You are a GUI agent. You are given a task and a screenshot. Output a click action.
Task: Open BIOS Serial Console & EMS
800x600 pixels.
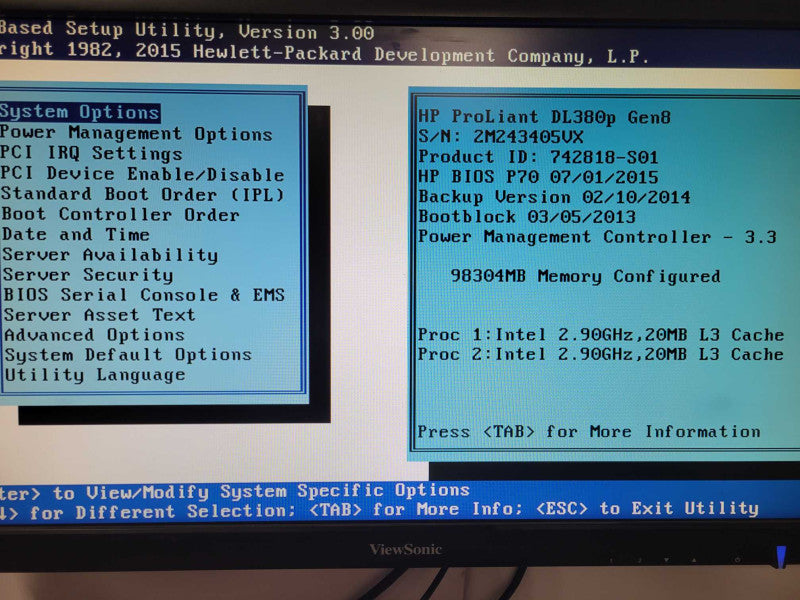[x=144, y=295]
